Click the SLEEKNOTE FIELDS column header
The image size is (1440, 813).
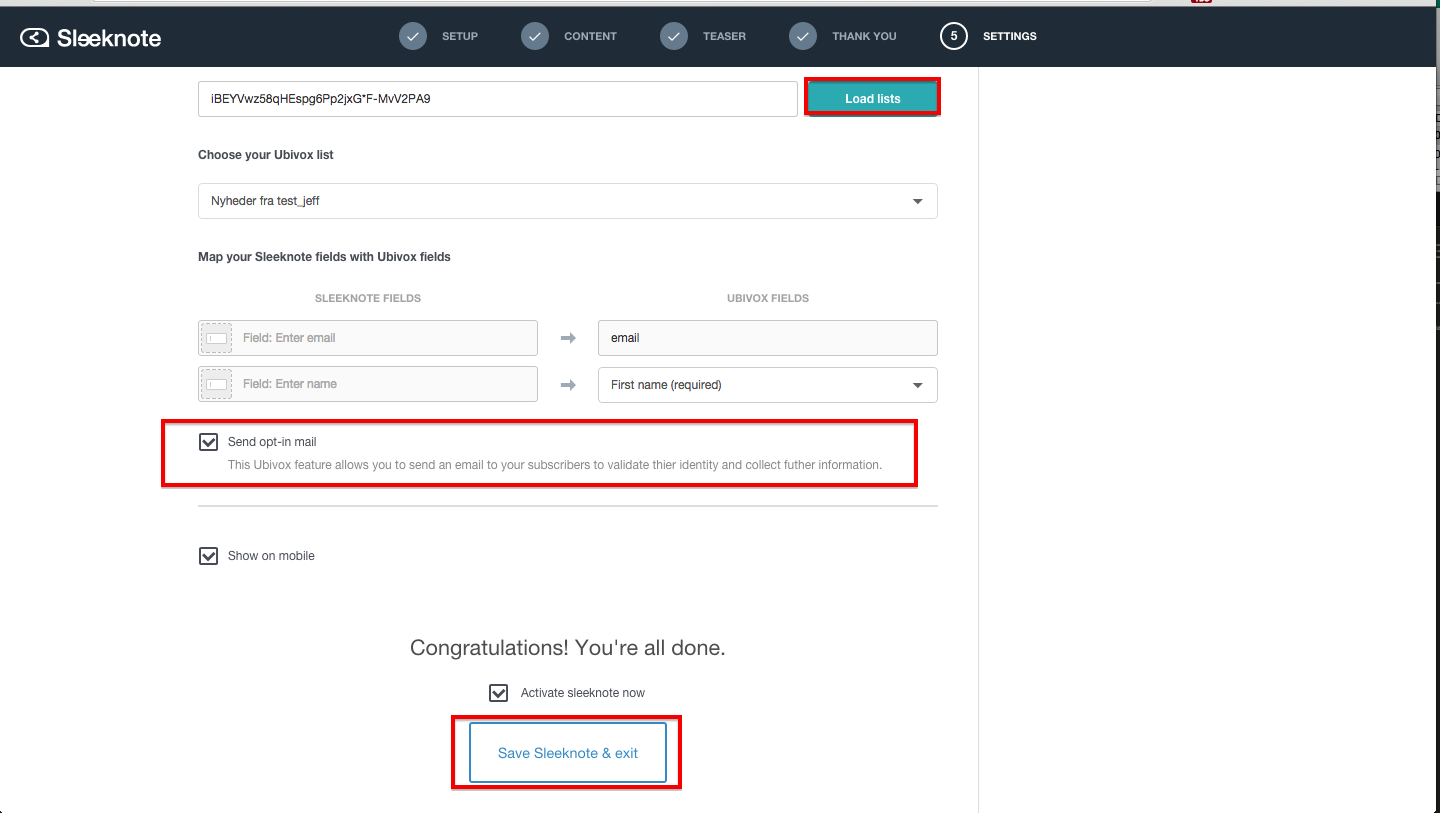click(x=368, y=298)
